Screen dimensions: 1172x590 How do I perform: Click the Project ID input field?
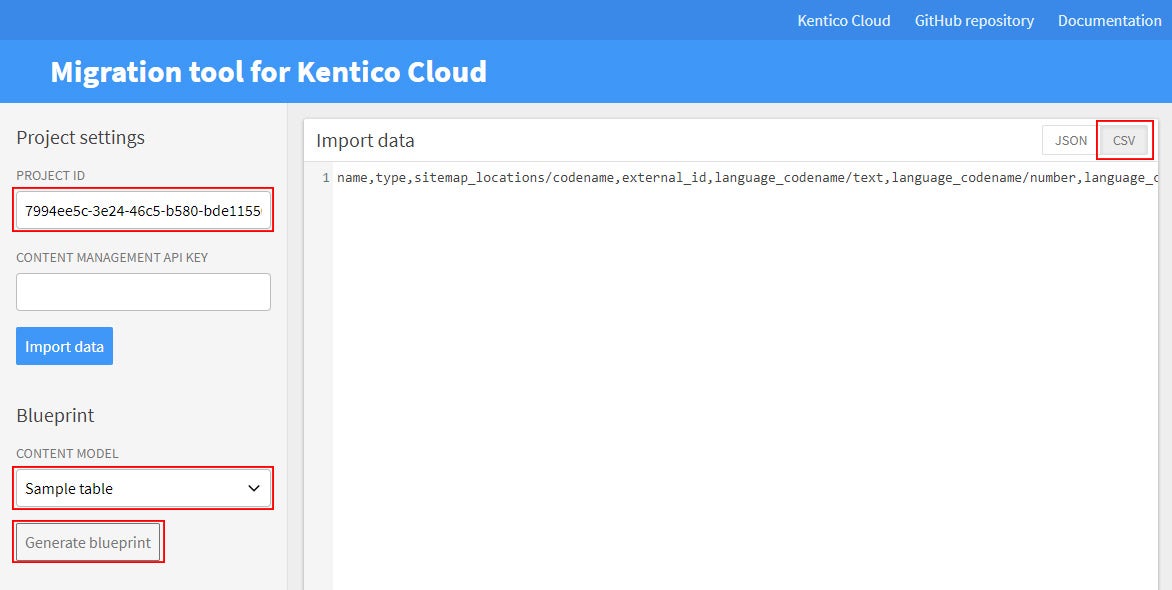(x=144, y=210)
